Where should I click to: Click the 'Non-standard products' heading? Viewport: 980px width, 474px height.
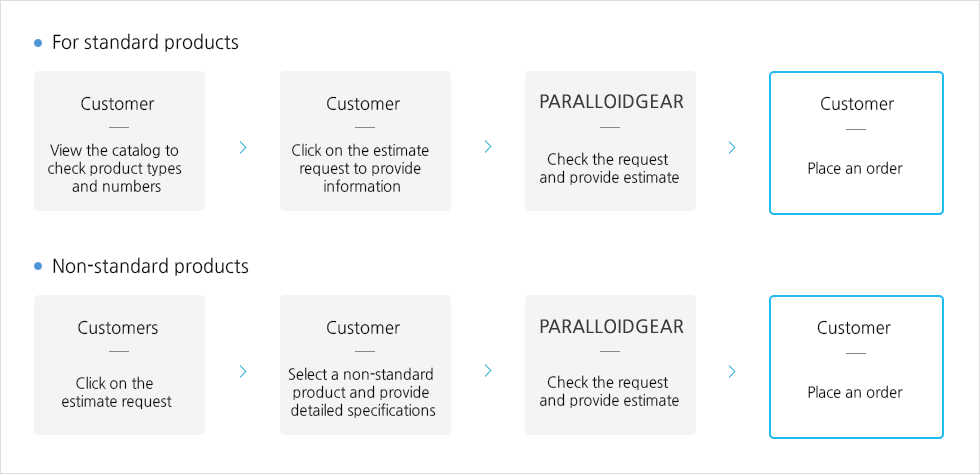click(x=150, y=266)
